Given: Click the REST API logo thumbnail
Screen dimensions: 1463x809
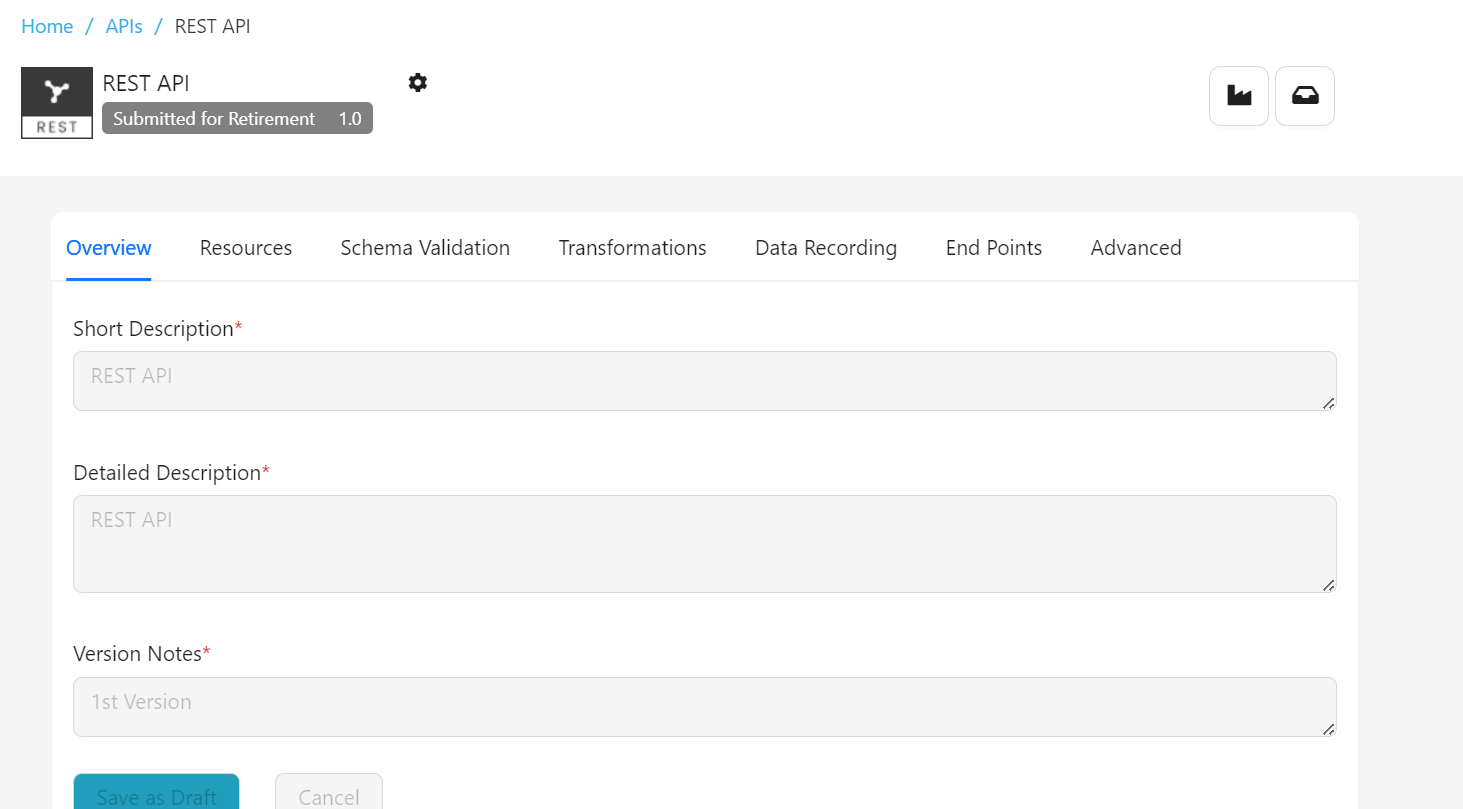Looking at the screenshot, I should 57,103.
